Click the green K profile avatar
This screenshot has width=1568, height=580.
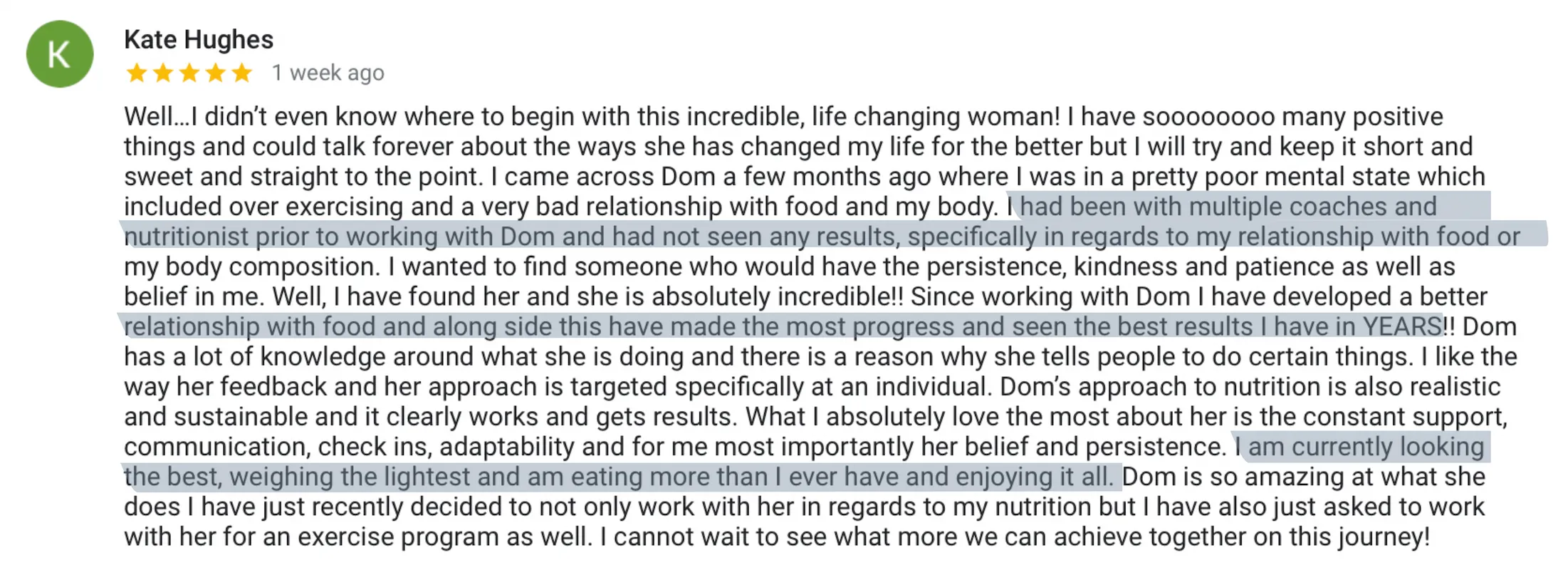(60, 54)
